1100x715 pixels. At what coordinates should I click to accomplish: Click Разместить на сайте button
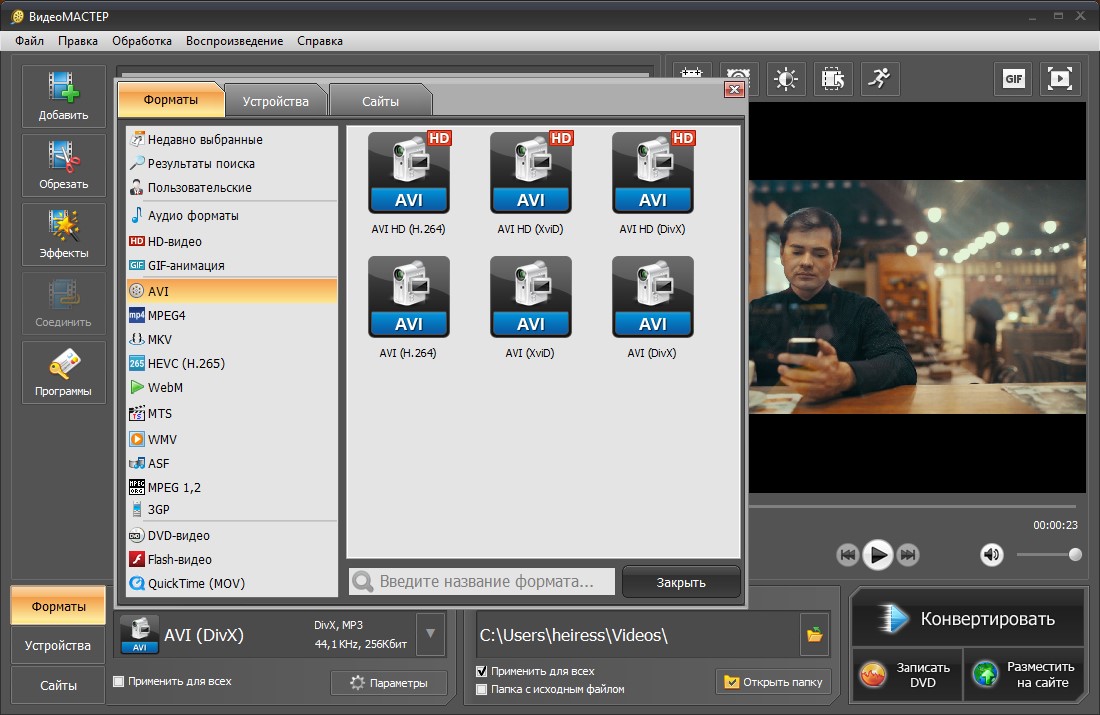click(x=1025, y=674)
